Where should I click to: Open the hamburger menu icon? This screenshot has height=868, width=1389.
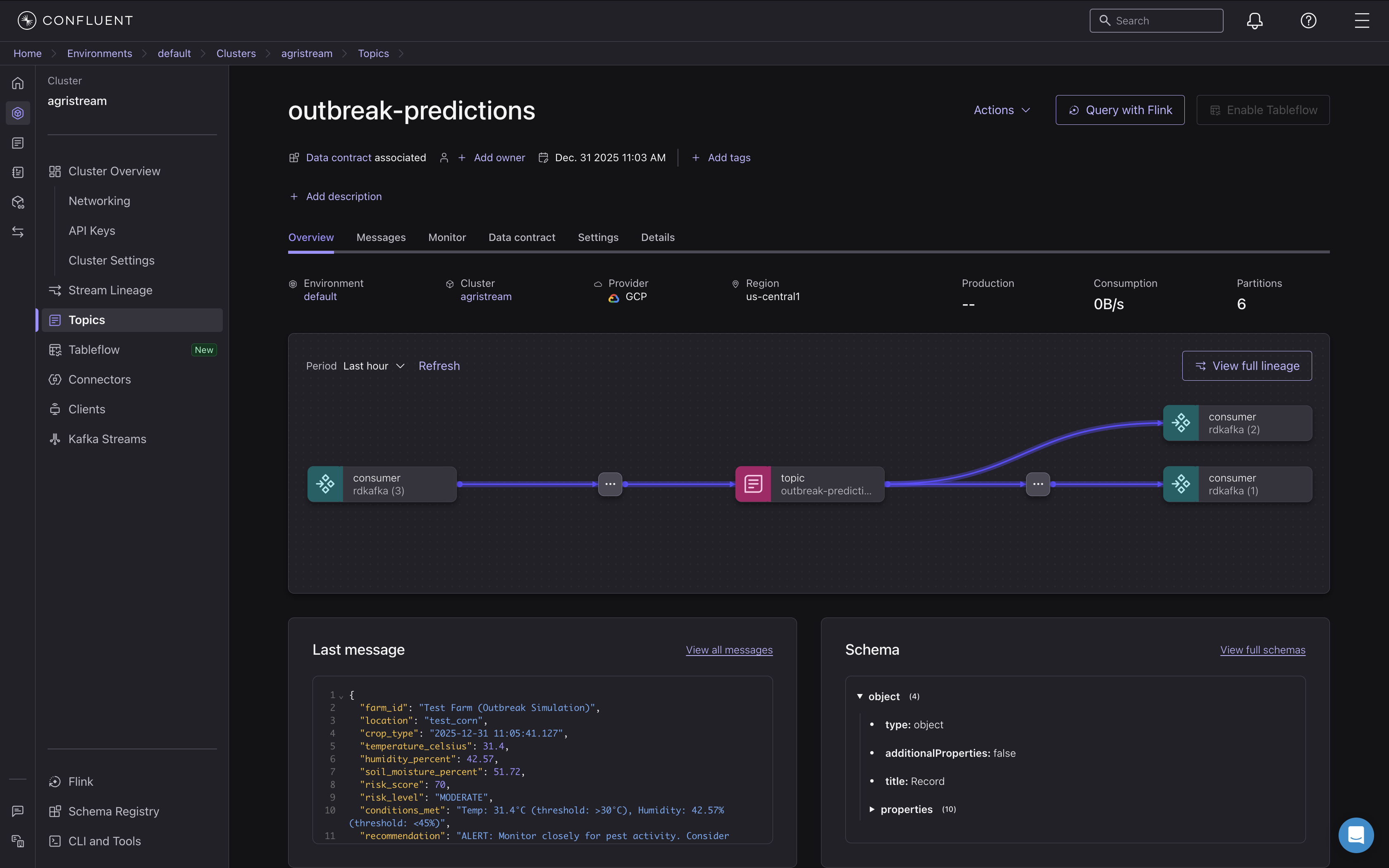pos(1361,21)
